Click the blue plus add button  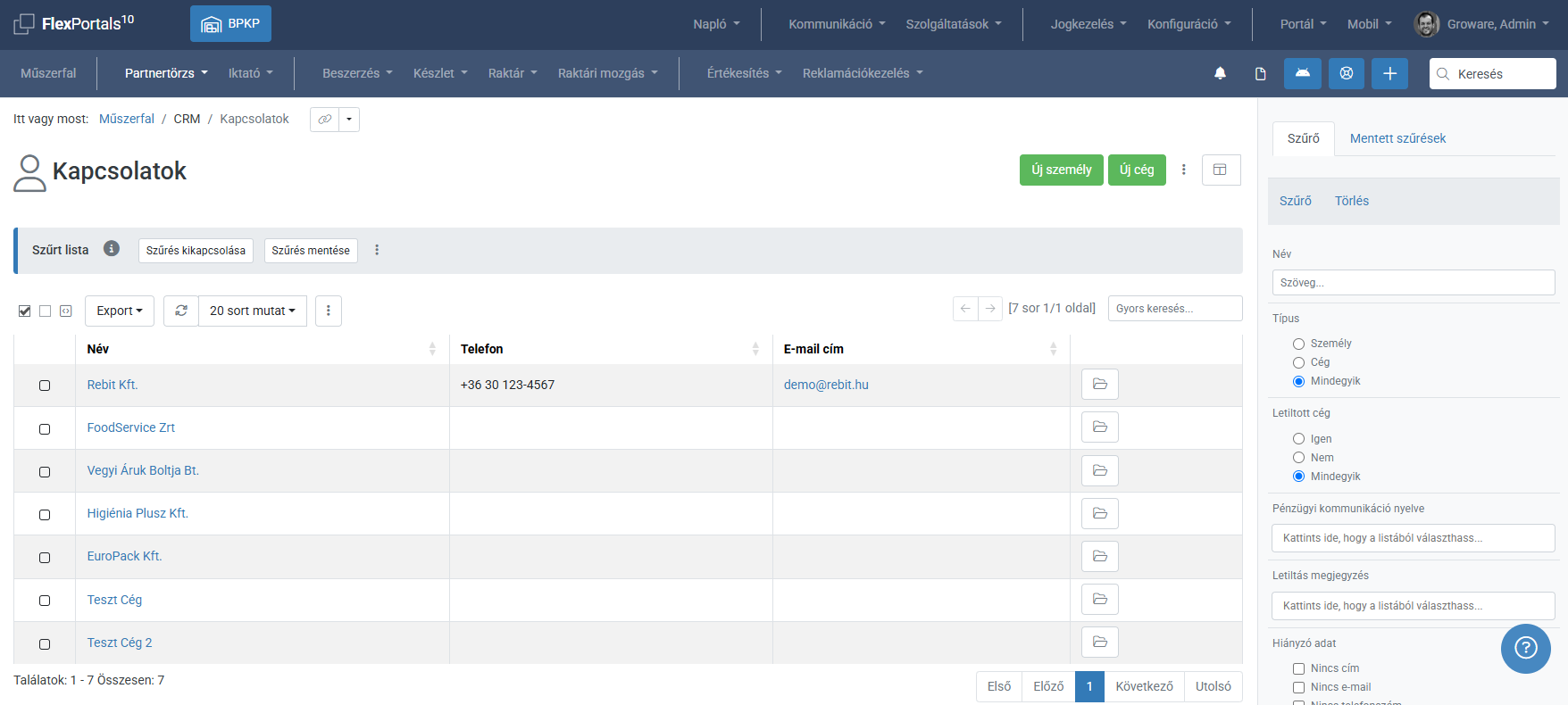(x=1390, y=73)
